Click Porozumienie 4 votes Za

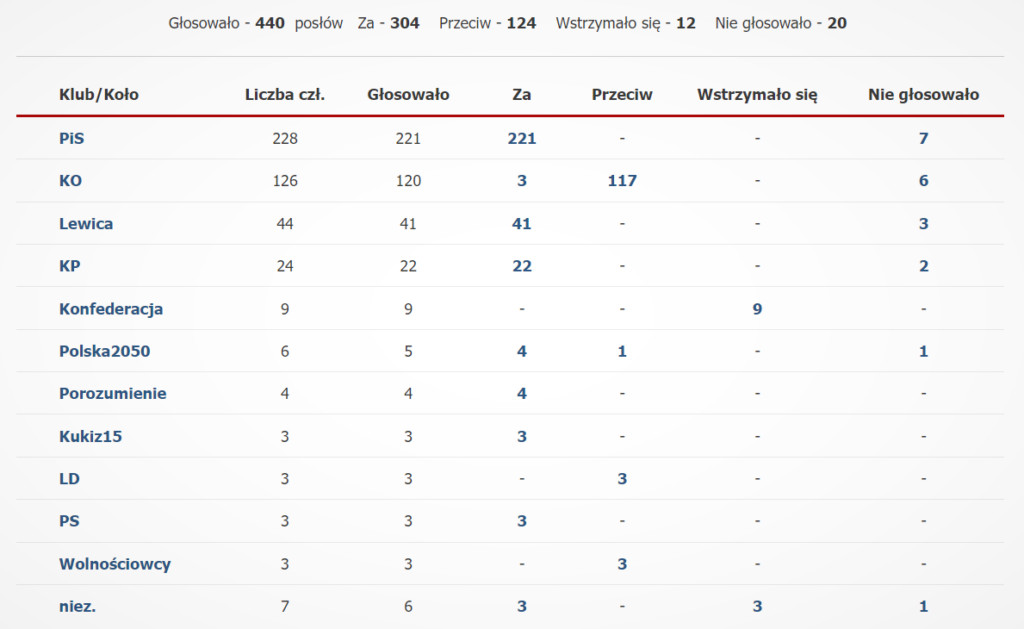click(x=522, y=394)
